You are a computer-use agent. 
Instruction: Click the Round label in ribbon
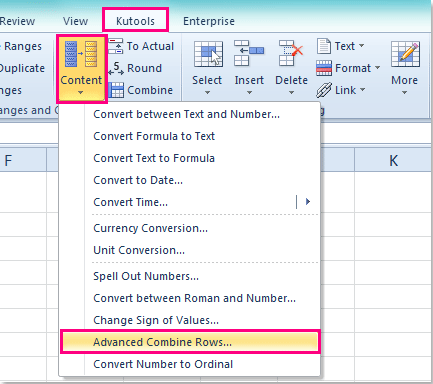[x=145, y=68]
